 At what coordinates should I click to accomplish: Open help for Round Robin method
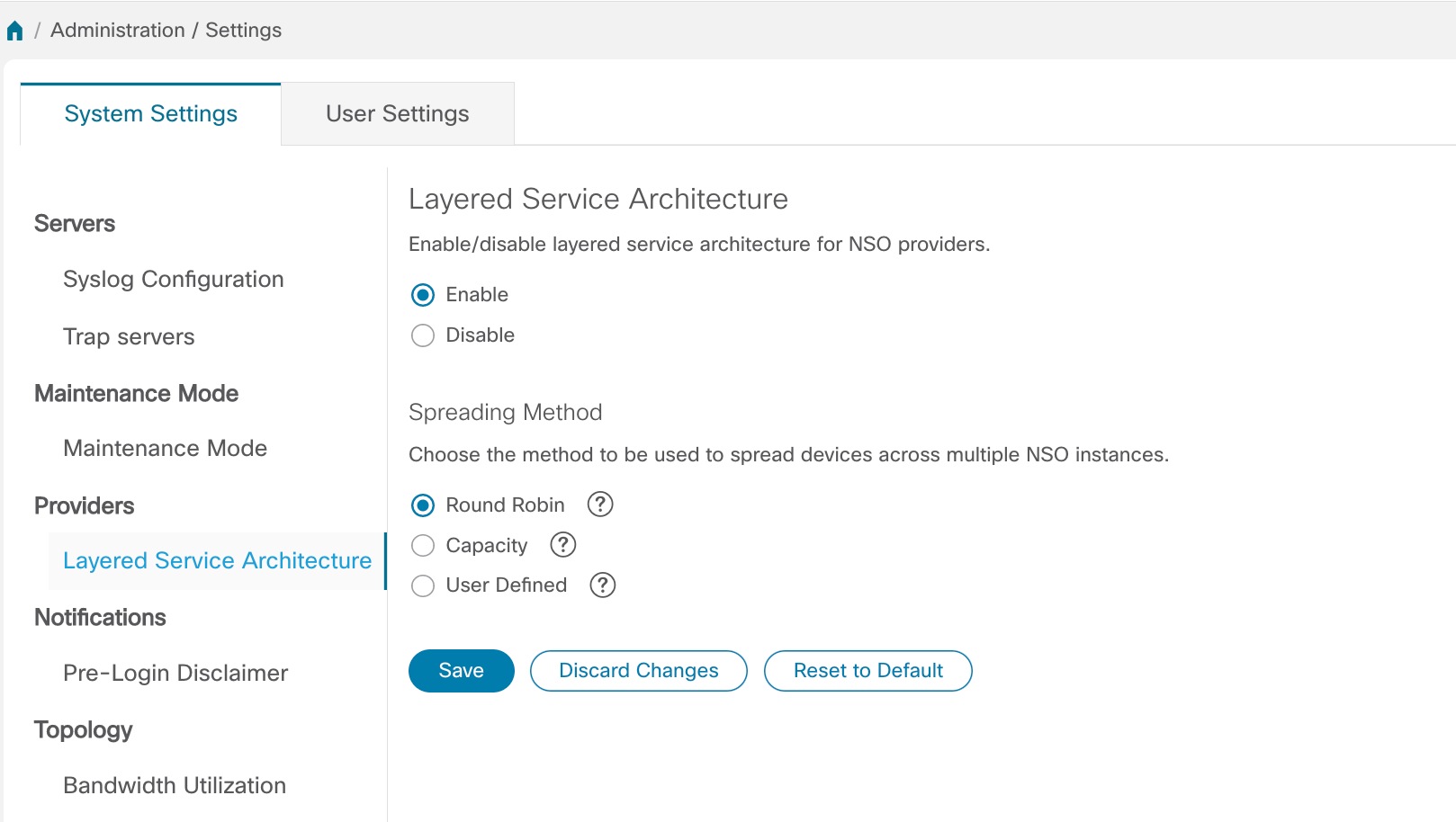point(599,505)
